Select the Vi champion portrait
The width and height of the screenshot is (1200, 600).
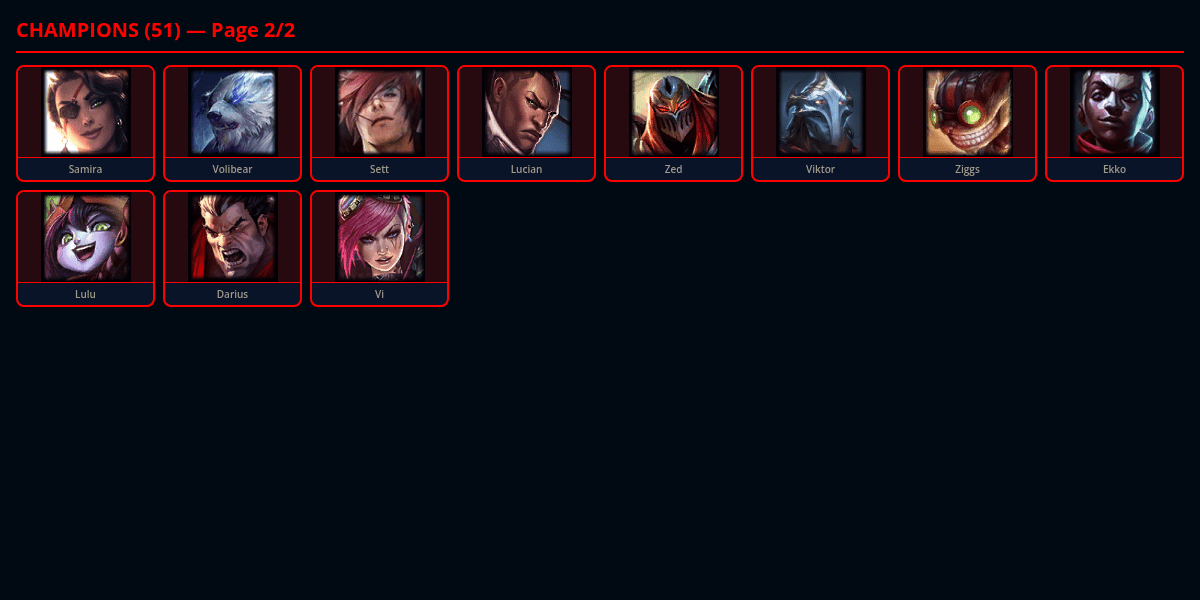point(379,237)
